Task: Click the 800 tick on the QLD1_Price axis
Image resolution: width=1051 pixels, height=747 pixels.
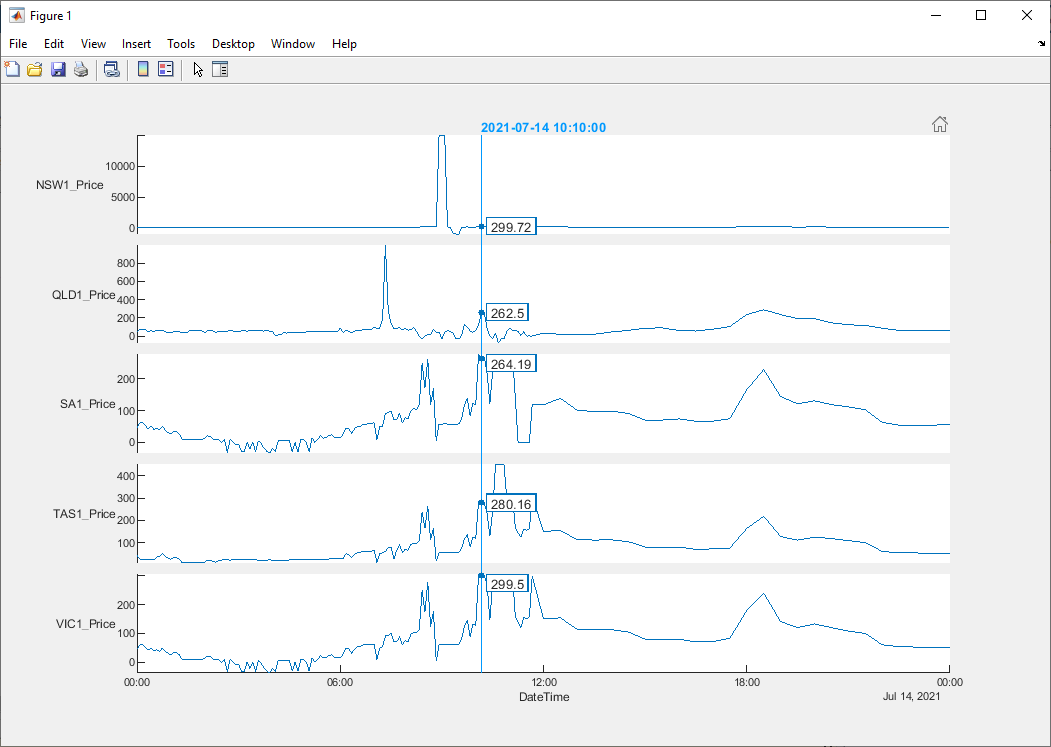Action: coord(126,264)
